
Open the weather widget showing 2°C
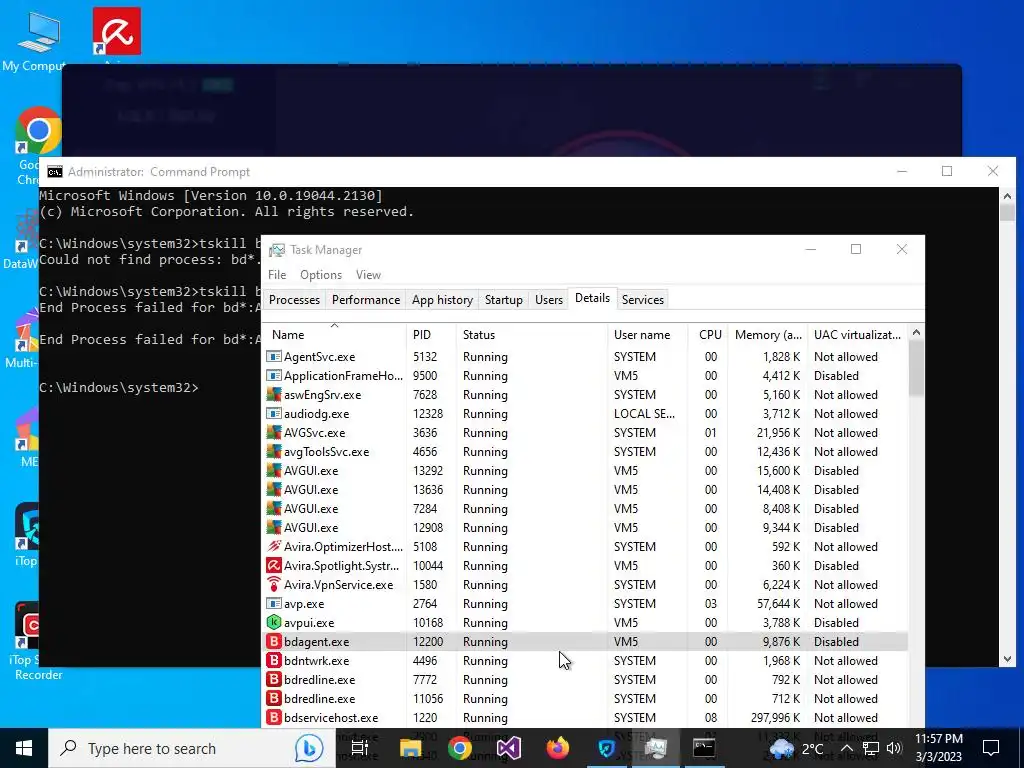point(797,748)
